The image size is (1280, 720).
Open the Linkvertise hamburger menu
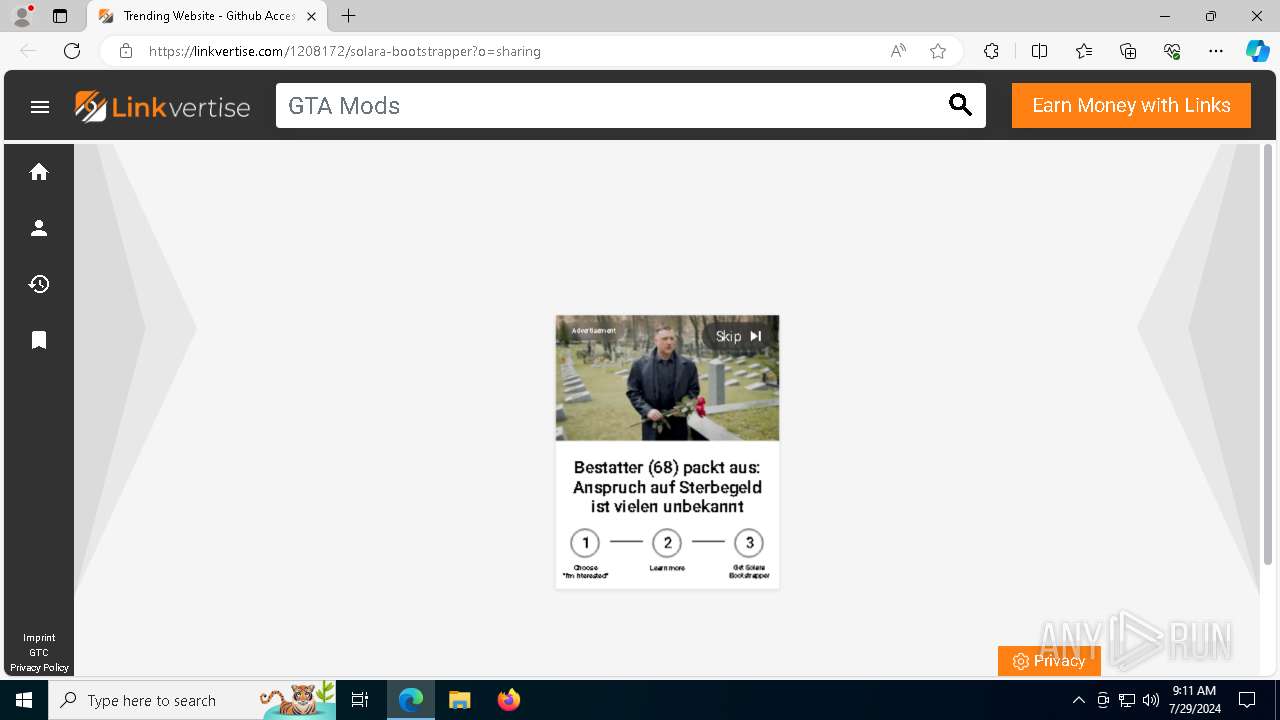point(40,107)
